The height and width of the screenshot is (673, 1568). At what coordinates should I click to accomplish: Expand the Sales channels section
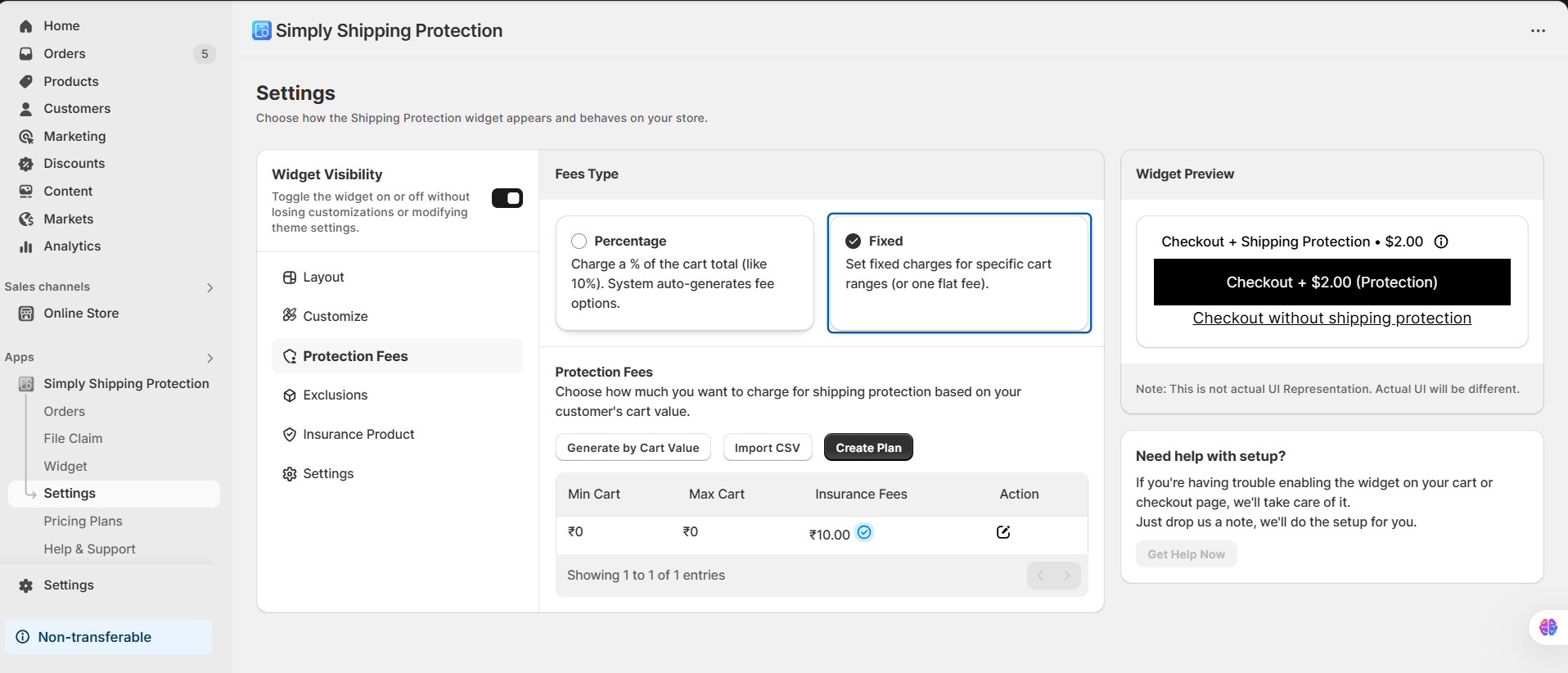click(210, 287)
